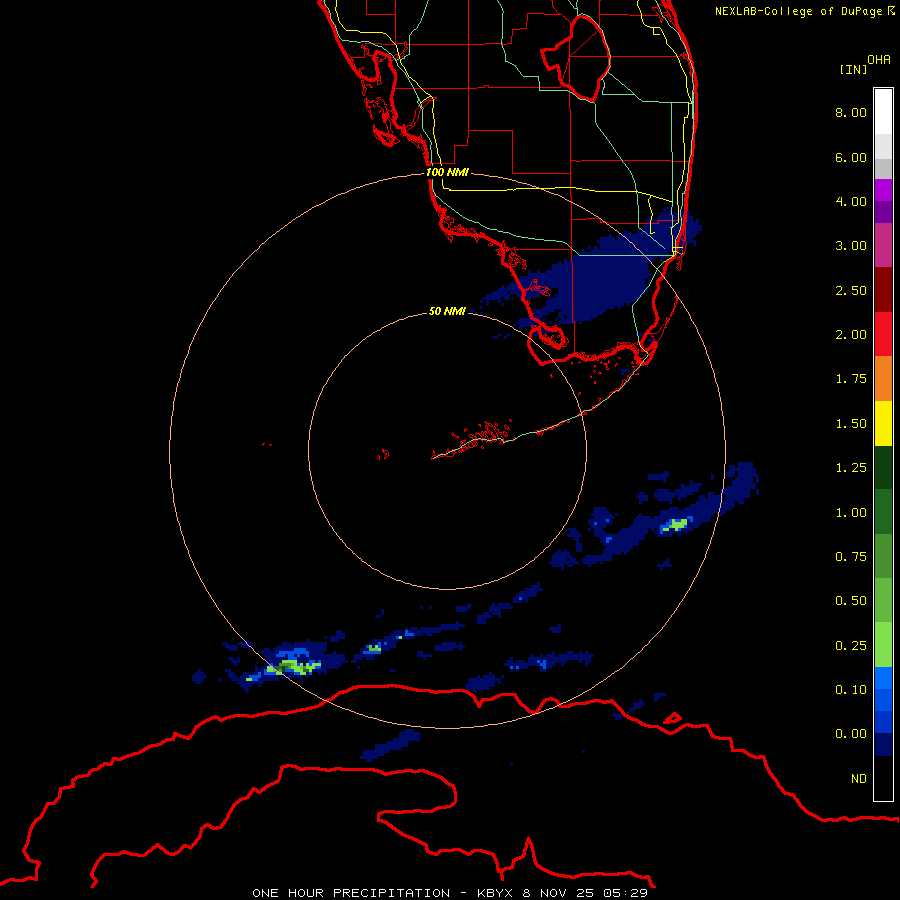Click the "0.50" legend value

pyautogui.click(x=851, y=601)
